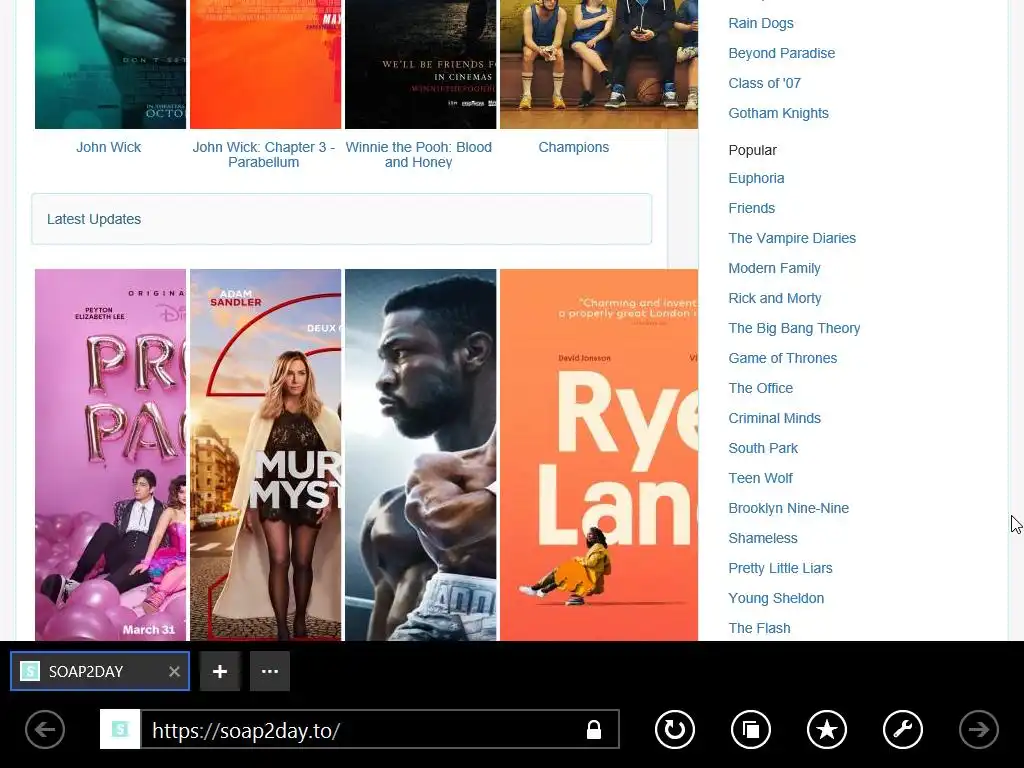
Task: Click the padlock security icon in the address bar
Action: [x=594, y=729]
